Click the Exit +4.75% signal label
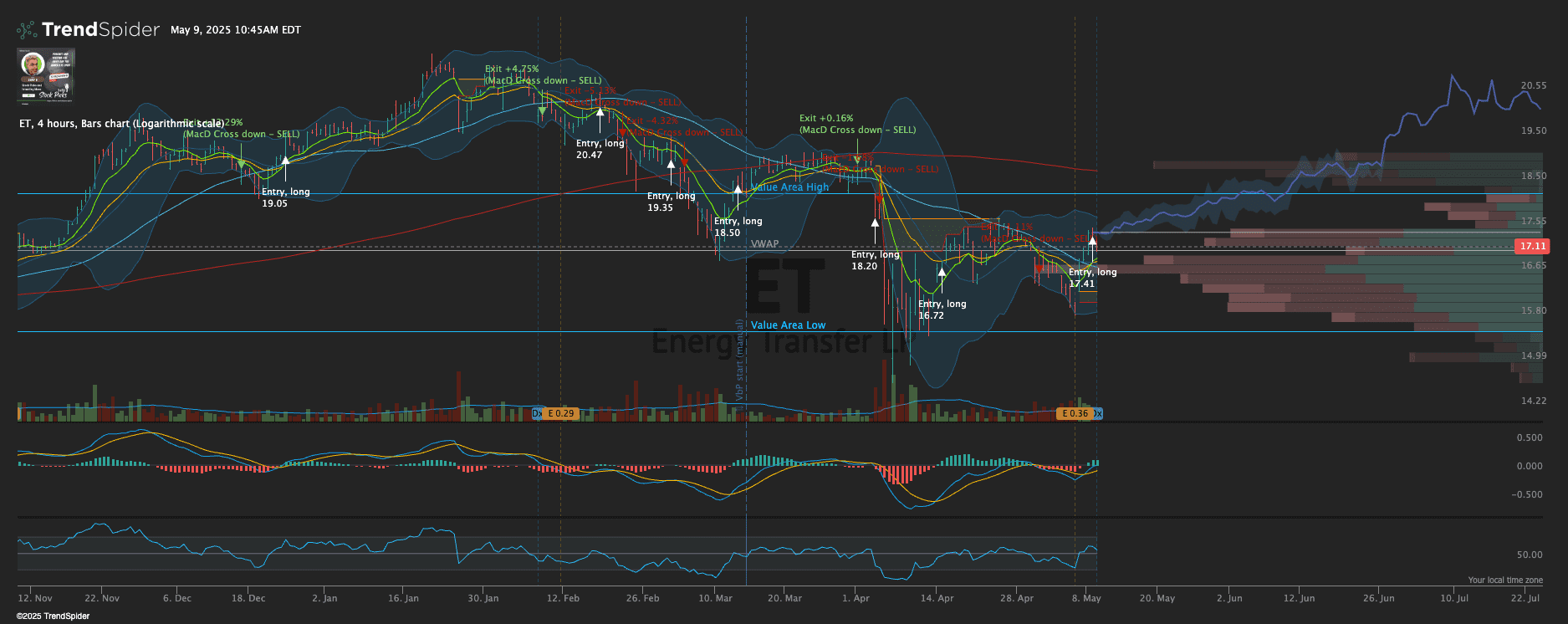The height and width of the screenshot is (624, 1568). point(512,69)
